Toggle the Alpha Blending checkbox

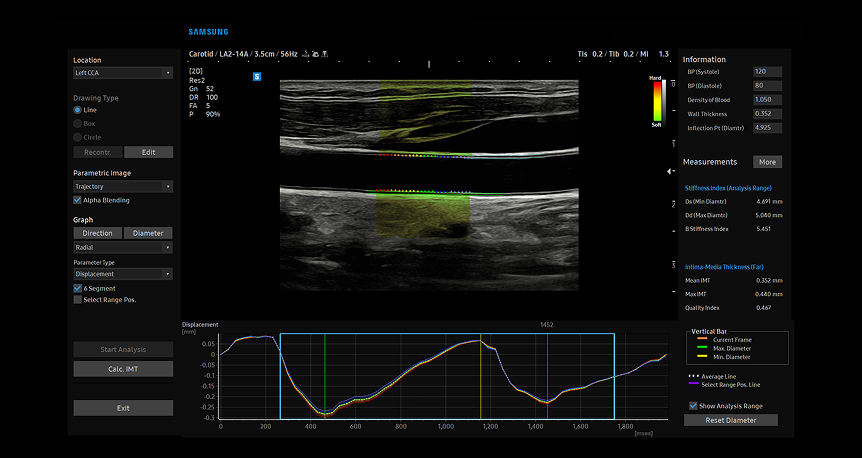point(78,200)
